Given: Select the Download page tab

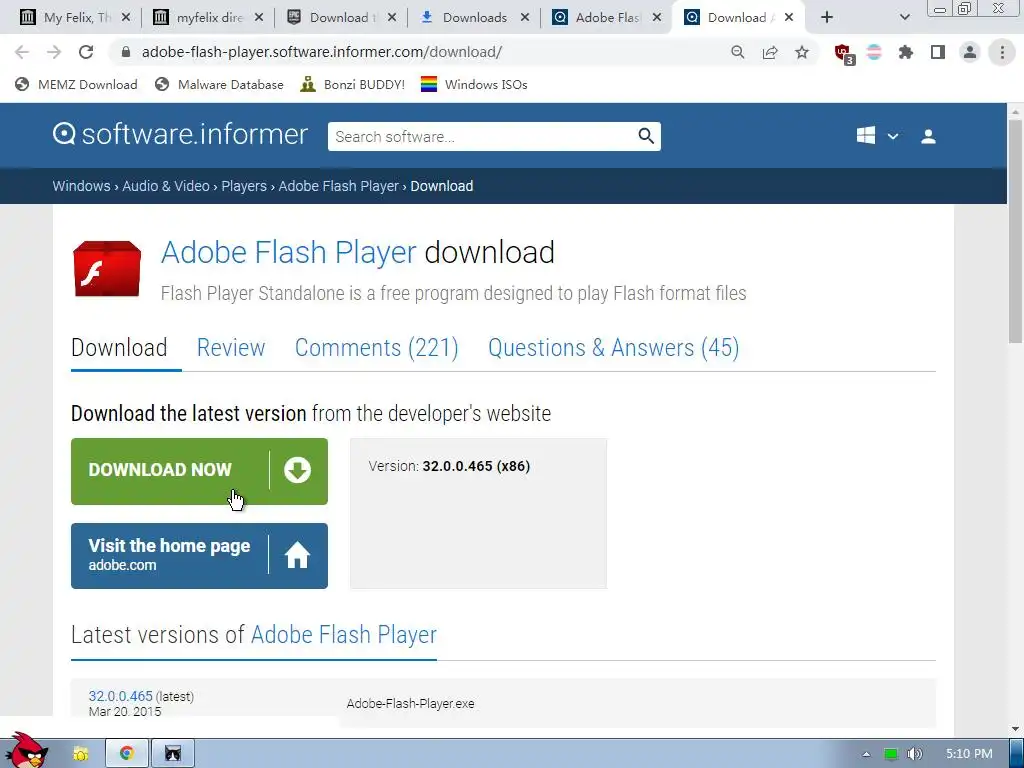Looking at the screenshot, I should (x=119, y=347).
